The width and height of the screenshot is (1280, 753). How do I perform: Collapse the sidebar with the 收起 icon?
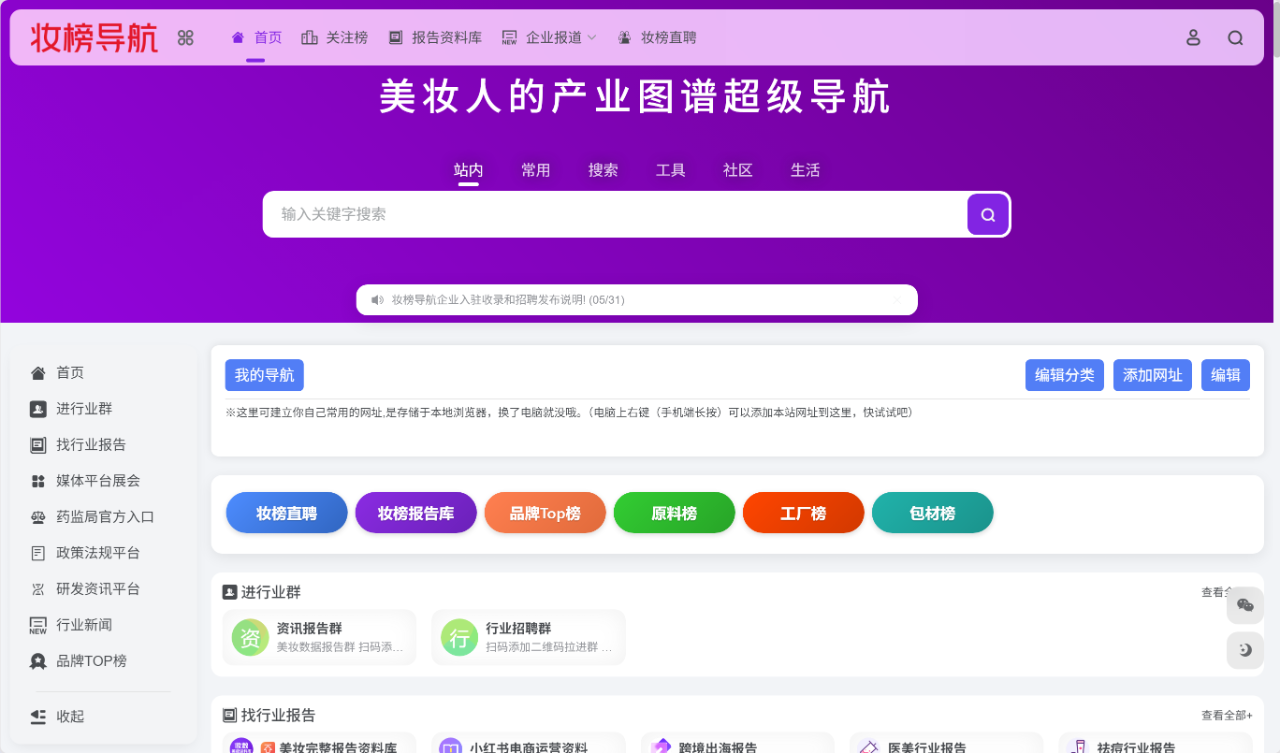pyautogui.click(x=38, y=717)
